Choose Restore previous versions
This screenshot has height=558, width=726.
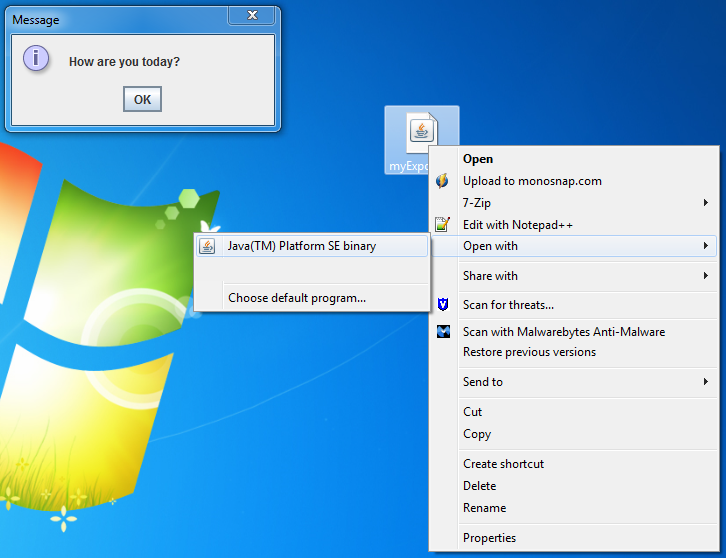[574, 352]
